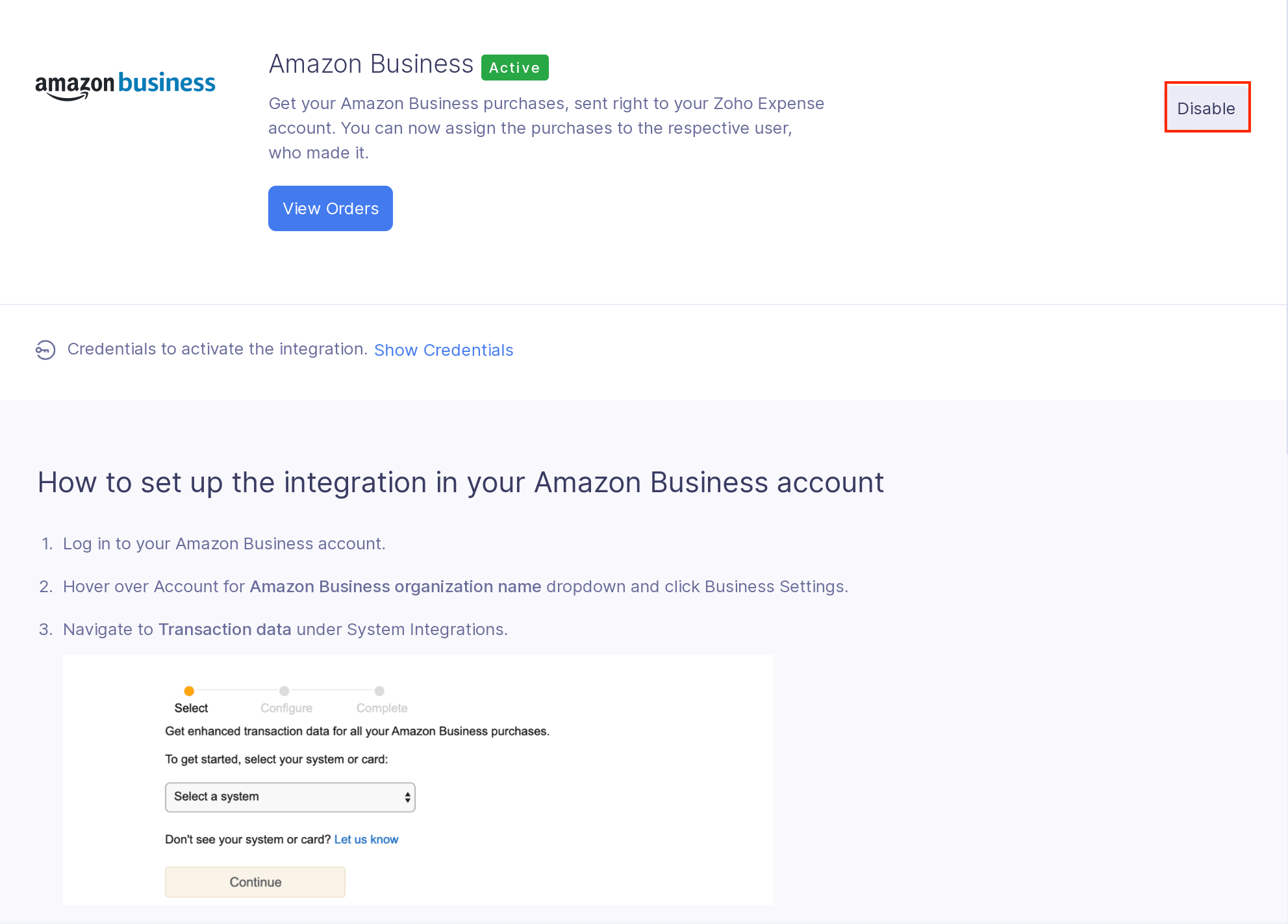Click the "Amazon Business" title heading

pos(371,64)
